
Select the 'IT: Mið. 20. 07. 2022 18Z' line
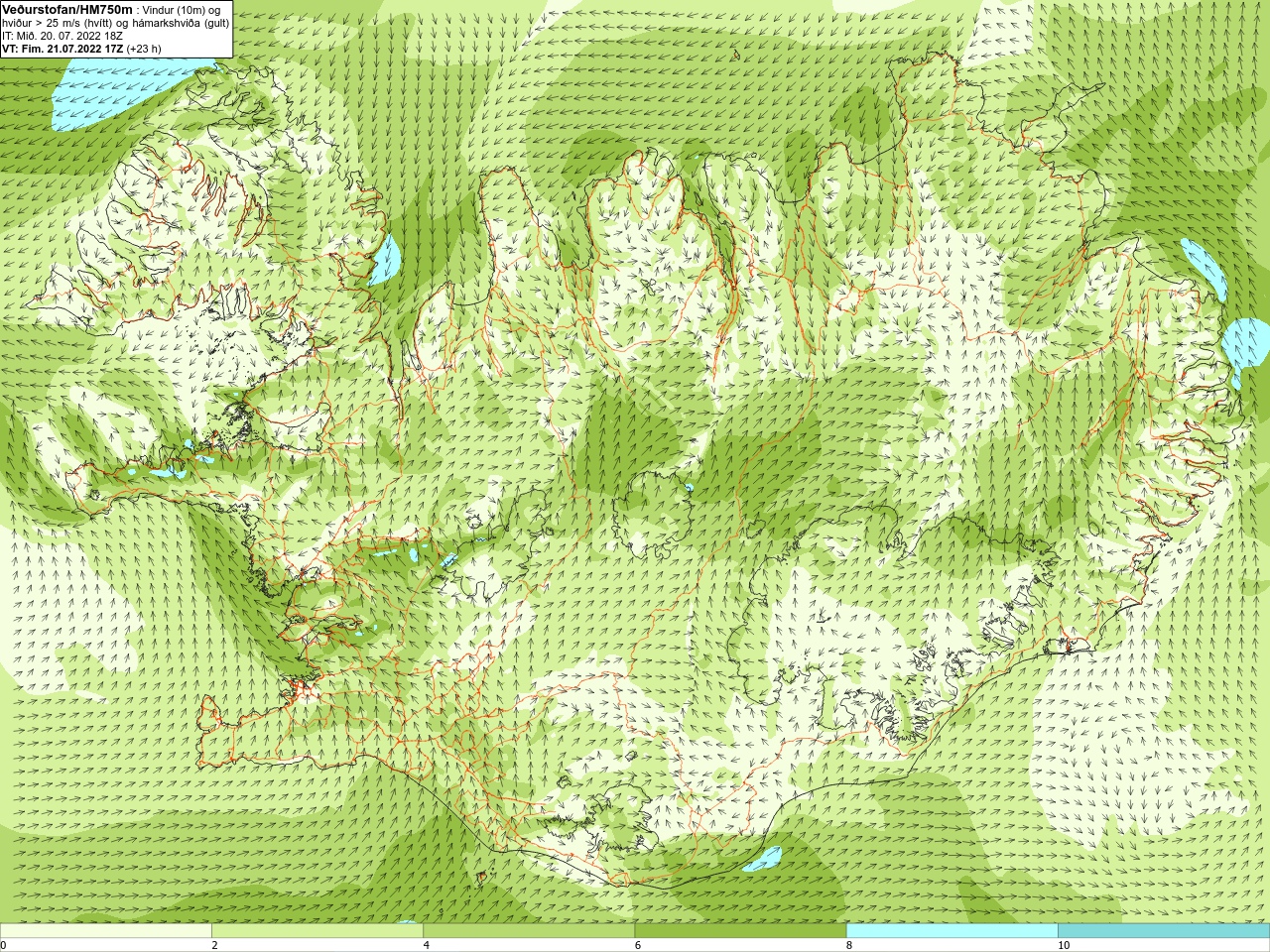[x=63, y=36]
